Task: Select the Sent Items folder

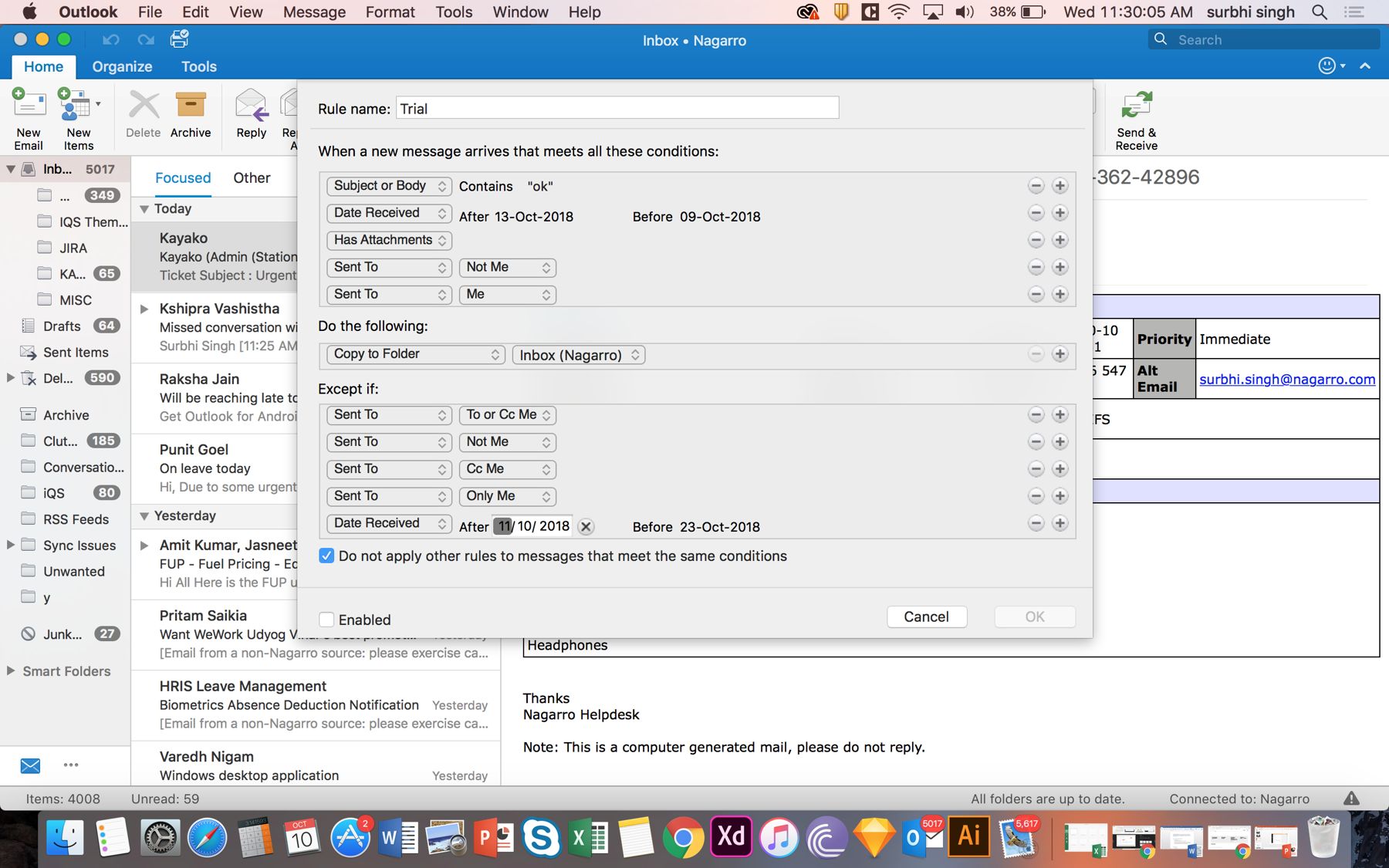Action: (76, 352)
